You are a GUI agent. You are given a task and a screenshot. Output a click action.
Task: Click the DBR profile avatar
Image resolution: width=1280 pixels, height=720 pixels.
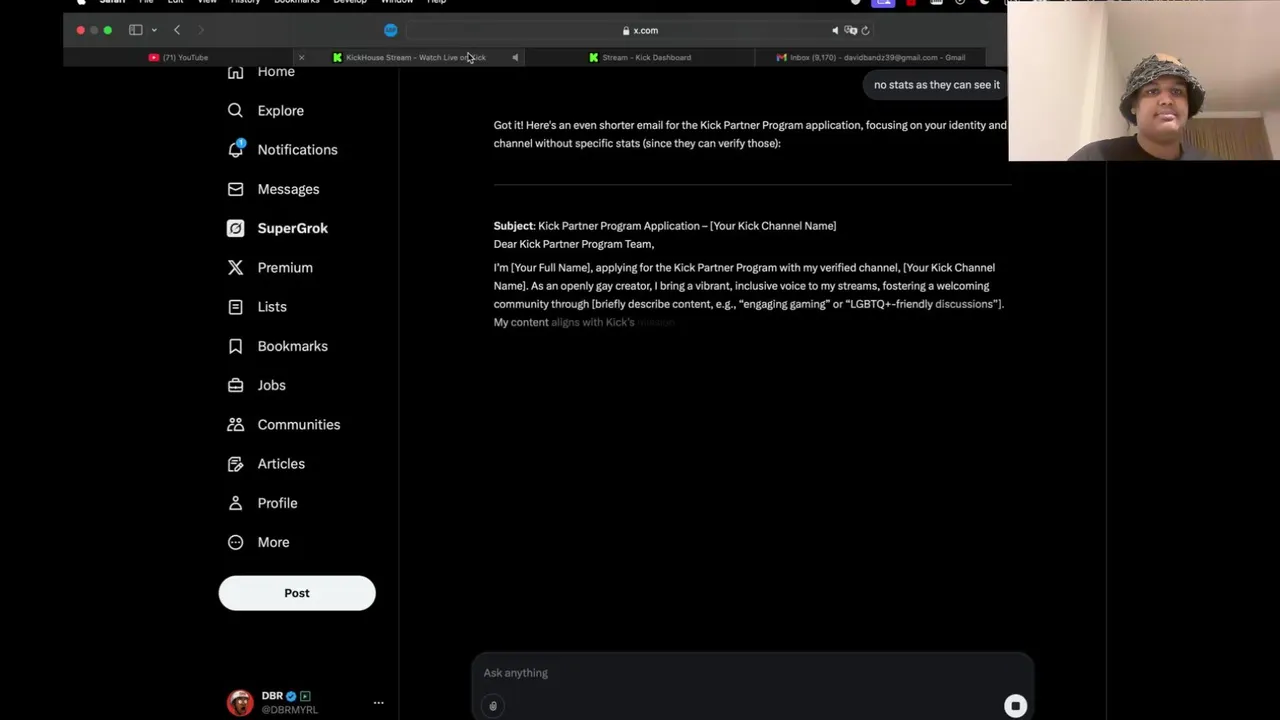tap(240, 703)
